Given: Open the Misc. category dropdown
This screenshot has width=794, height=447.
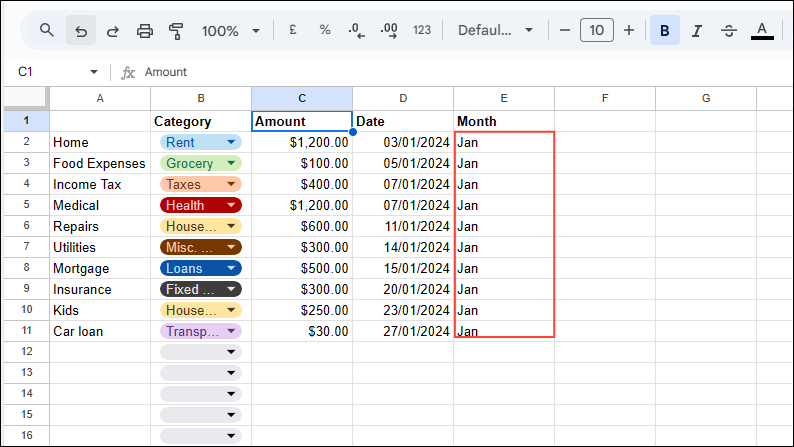Looking at the screenshot, I should coord(231,247).
